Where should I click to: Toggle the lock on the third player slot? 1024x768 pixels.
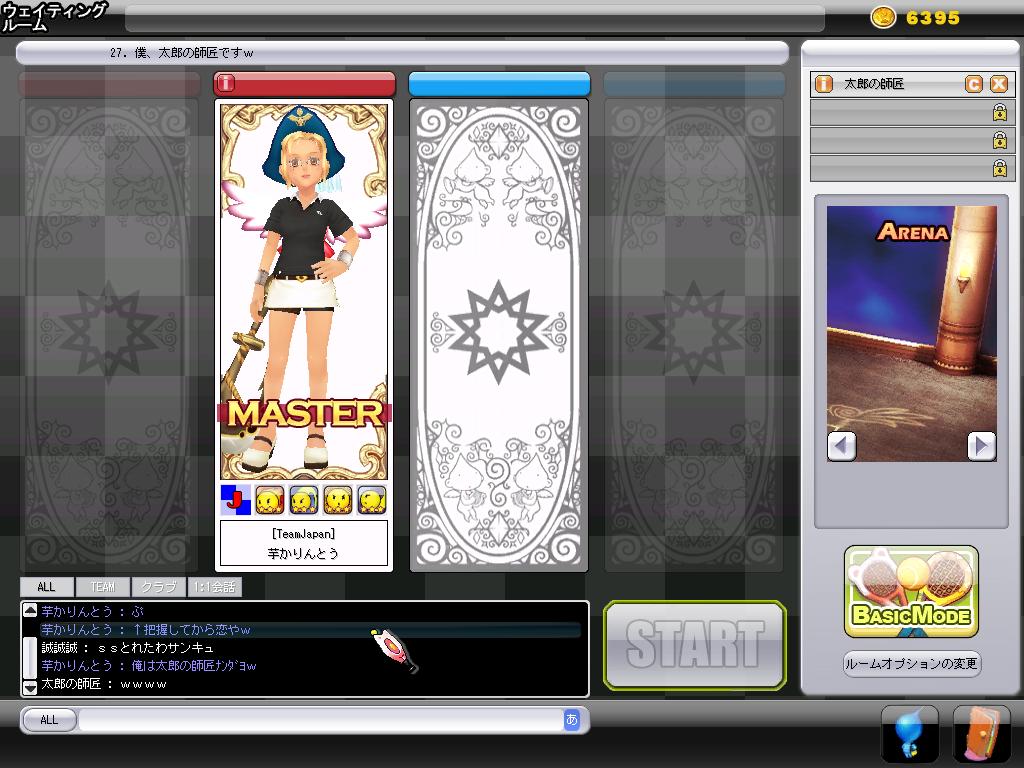pyautogui.click(x=998, y=141)
